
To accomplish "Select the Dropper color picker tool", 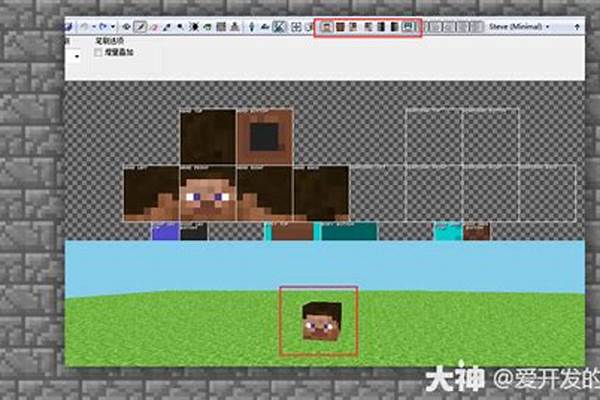I will pyautogui.click(x=166, y=27).
